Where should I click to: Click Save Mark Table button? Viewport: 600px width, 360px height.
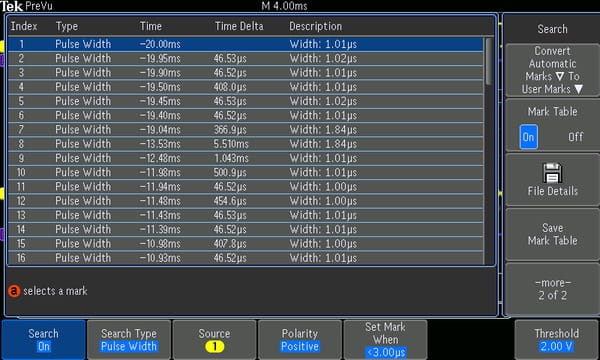(553, 234)
